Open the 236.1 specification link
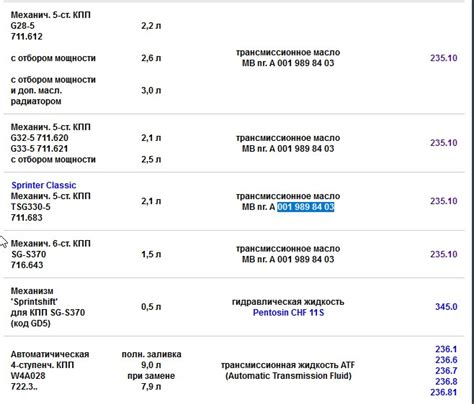This screenshot has height=404, width=474. point(446,349)
